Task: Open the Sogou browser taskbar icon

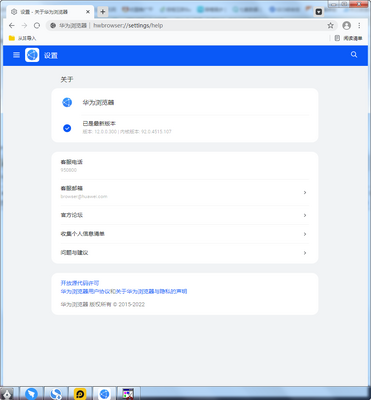Action: click(x=56, y=394)
